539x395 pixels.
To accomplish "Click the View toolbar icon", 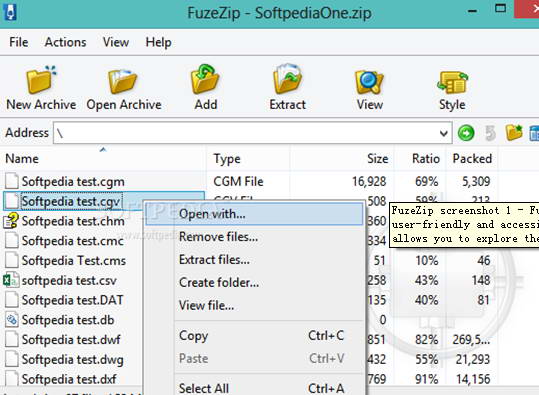I will pyautogui.click(x=369, y=81).
